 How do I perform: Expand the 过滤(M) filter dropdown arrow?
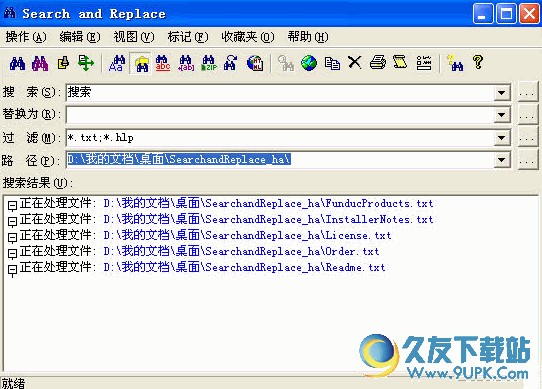coord(502,138)
